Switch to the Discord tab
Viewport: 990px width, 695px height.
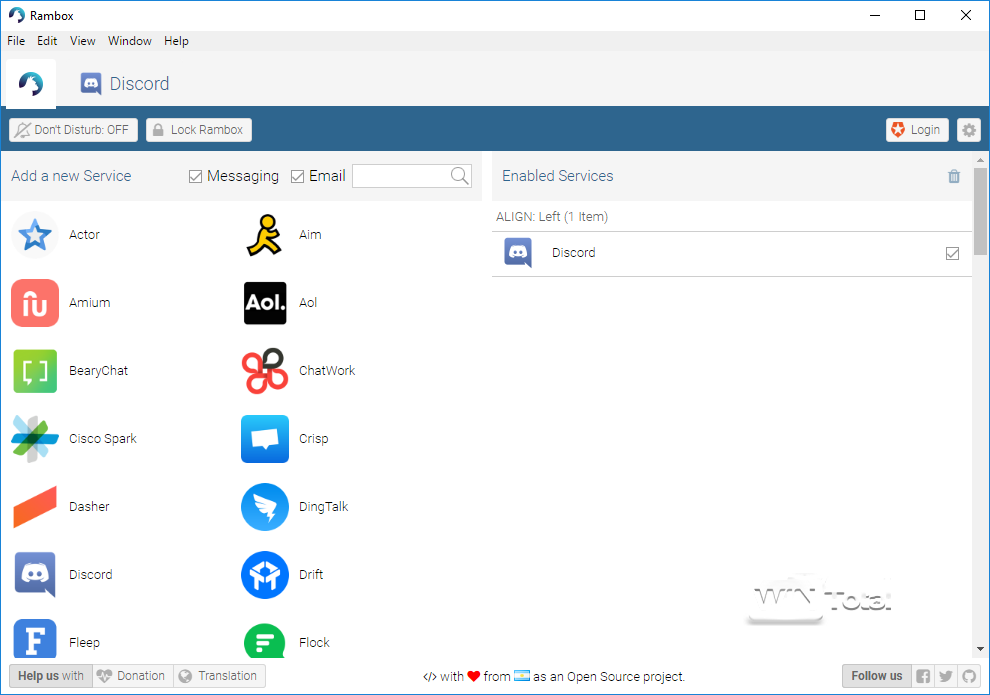click(x=124, y=83)
